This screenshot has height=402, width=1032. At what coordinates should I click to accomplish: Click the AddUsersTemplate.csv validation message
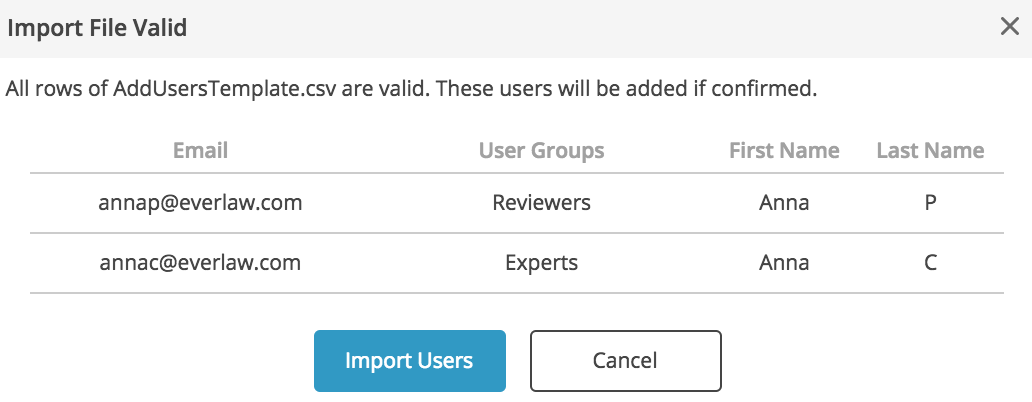(411, 89)
